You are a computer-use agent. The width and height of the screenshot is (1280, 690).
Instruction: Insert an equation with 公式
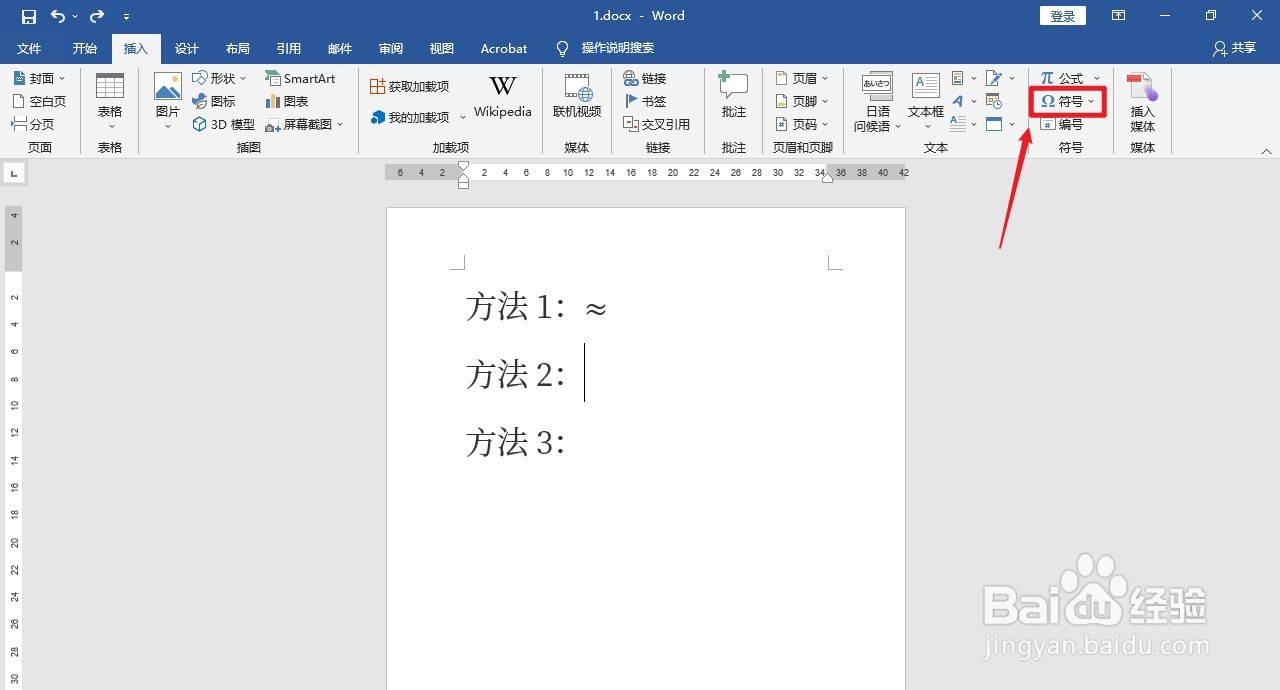tap(1068, 77)
